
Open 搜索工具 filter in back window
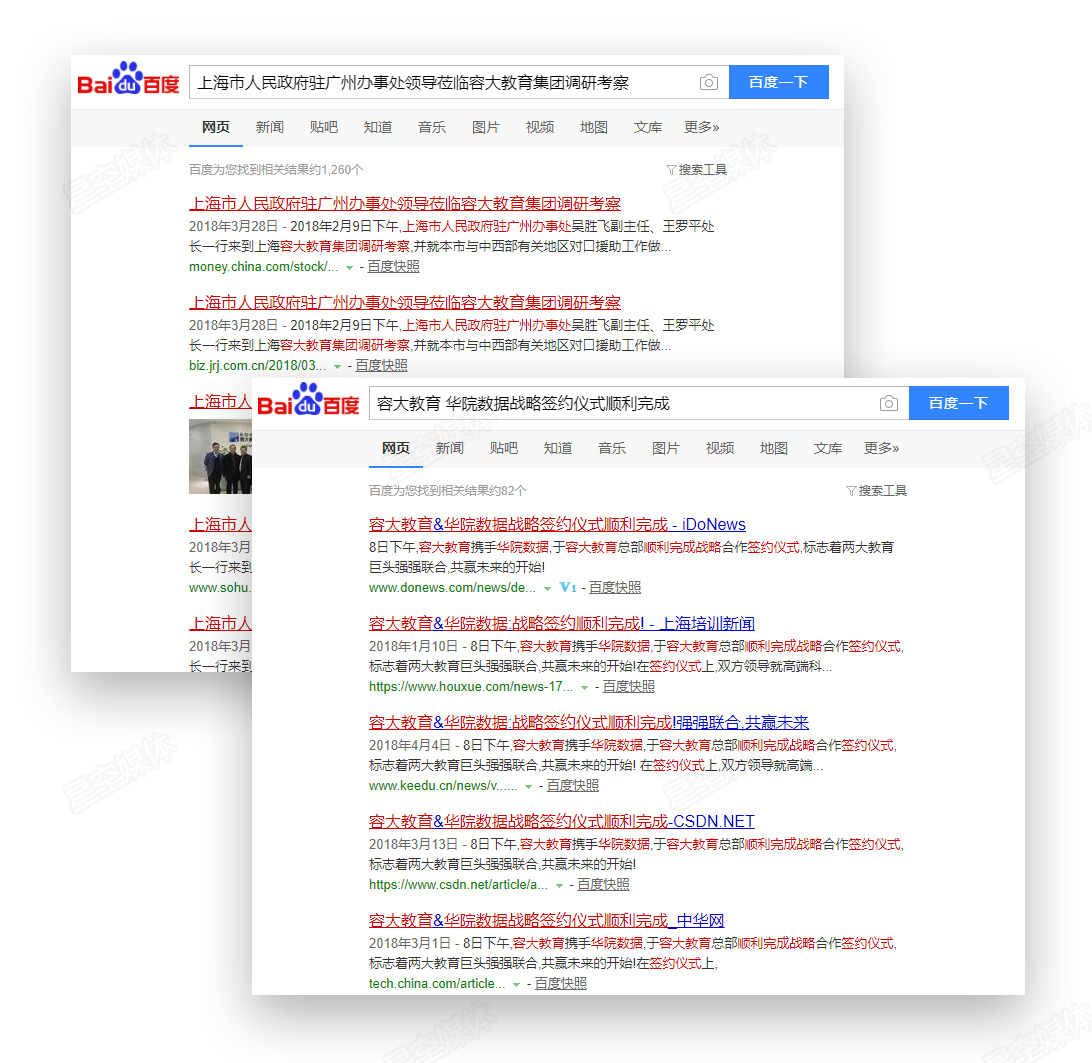coord(696,169)
